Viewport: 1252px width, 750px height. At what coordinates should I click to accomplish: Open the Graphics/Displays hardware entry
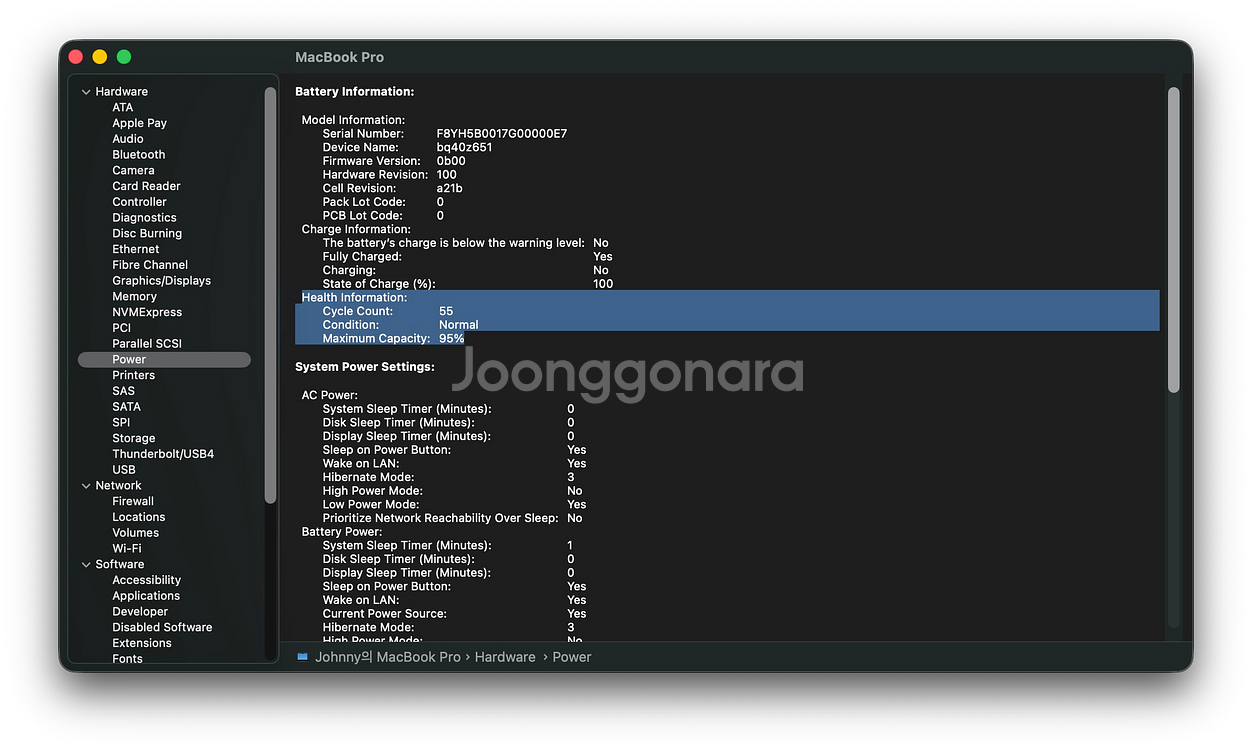(x=161, y=281)
